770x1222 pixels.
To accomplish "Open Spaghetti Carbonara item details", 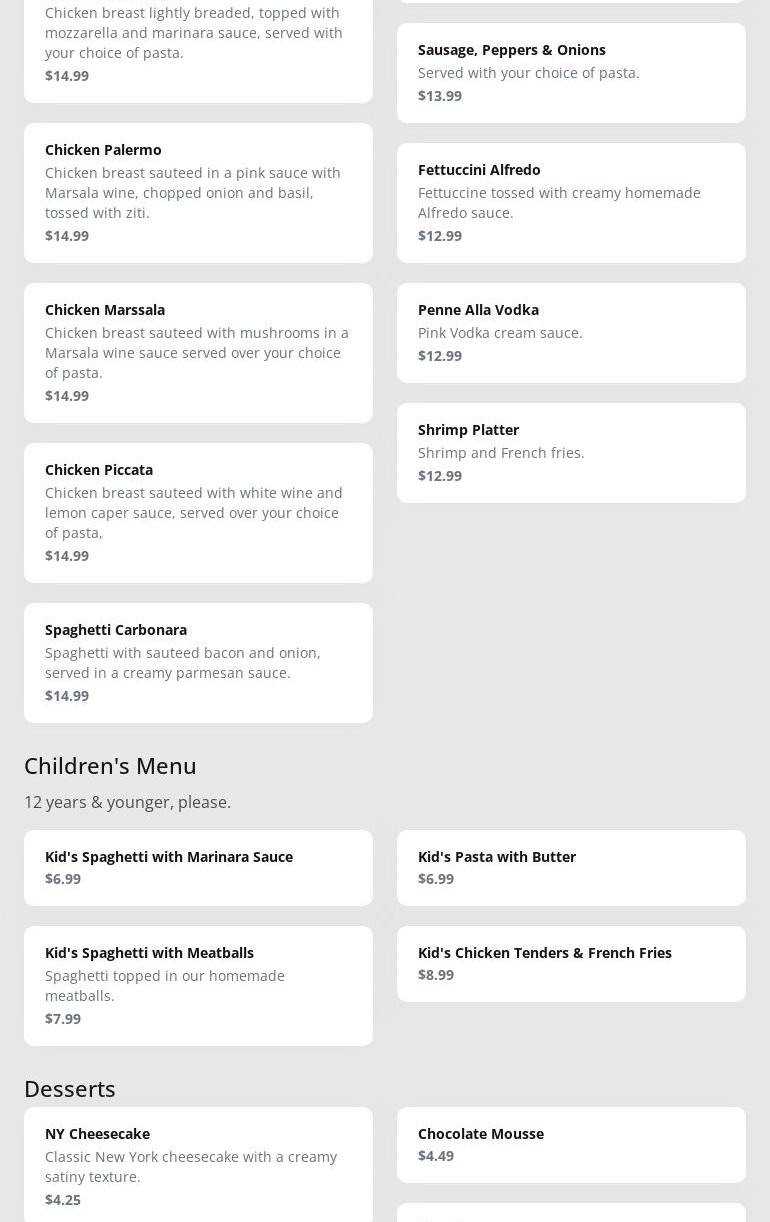I will pos(198,662).
